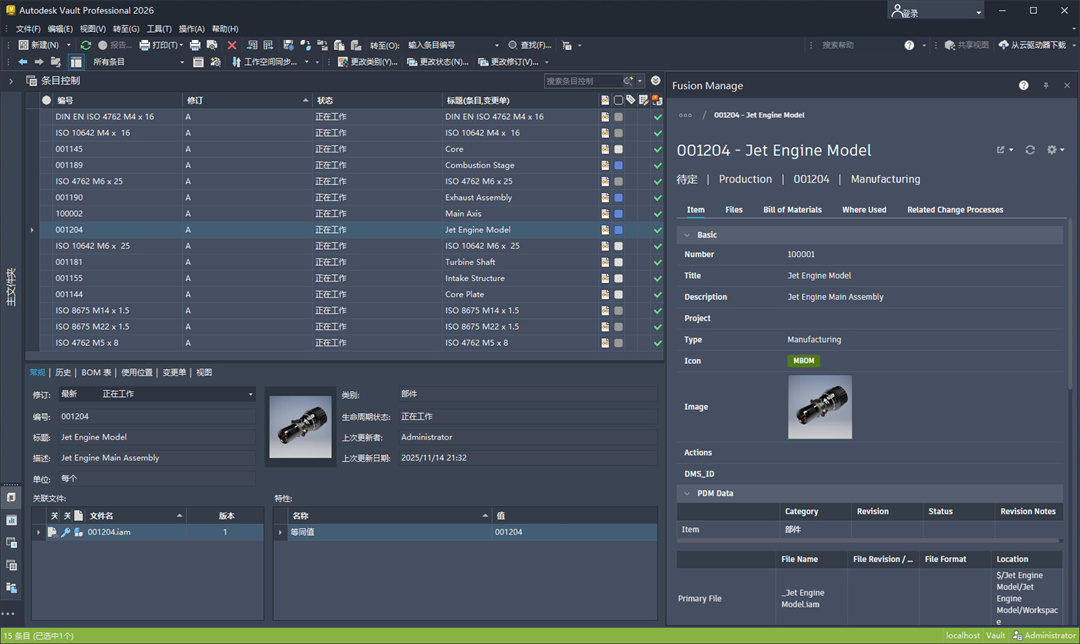Screen dimensions: 1080x644
Task: Click the red X delete icon in the toolbar
Action: (x=232, y=45)
